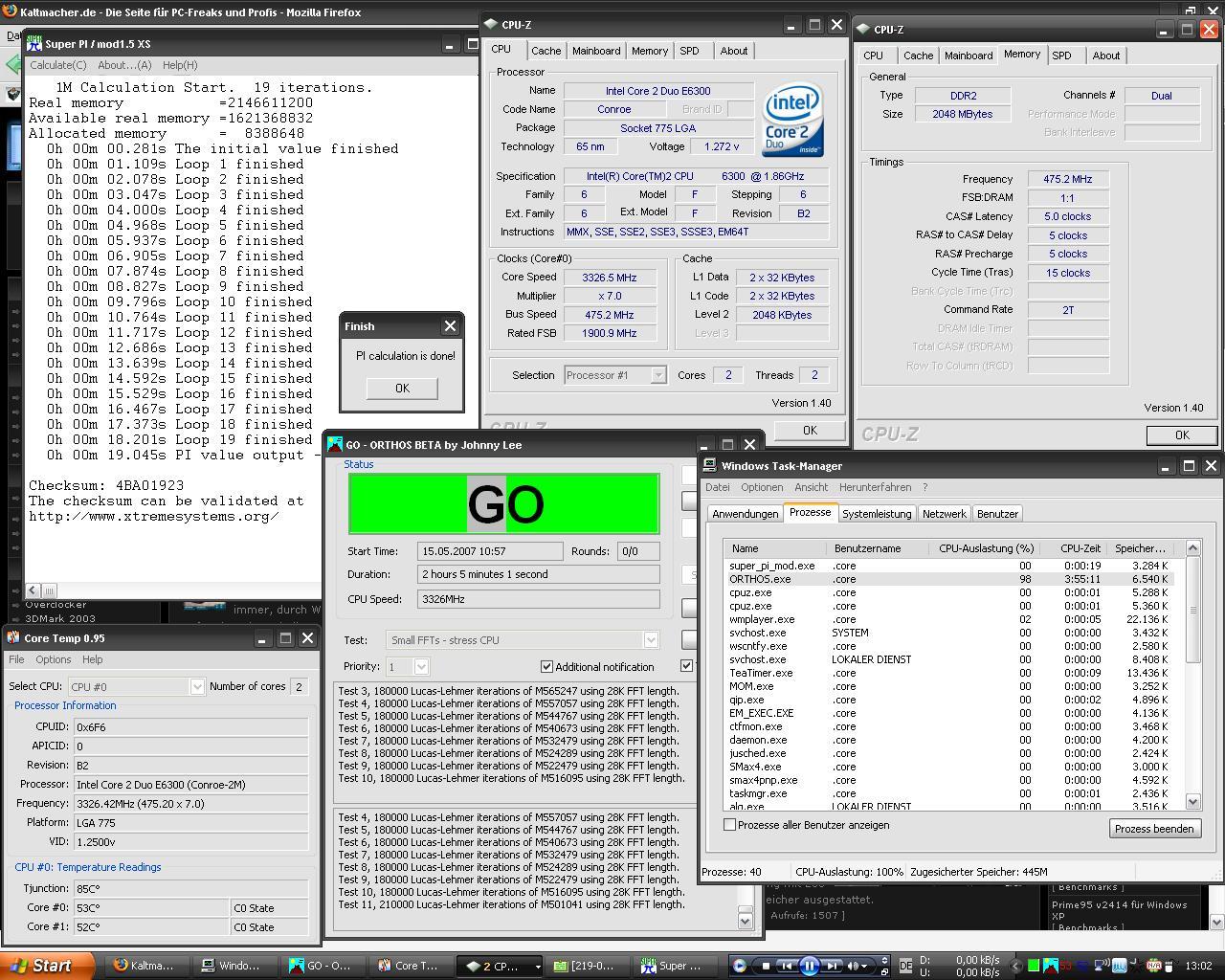
Task: Open Calculate(C) menu in Super PI
Action: pos(57,65)
